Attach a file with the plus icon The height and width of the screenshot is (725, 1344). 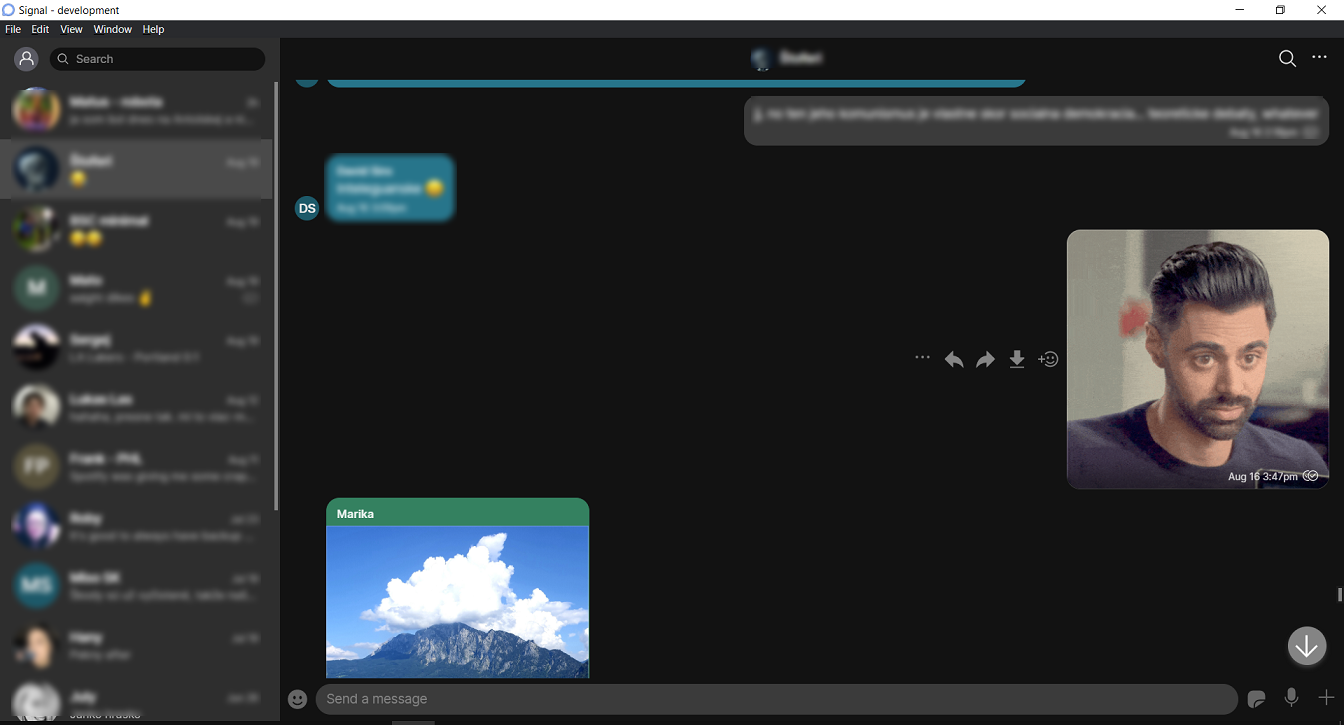pyautogui.click(x=1326, y=698)
